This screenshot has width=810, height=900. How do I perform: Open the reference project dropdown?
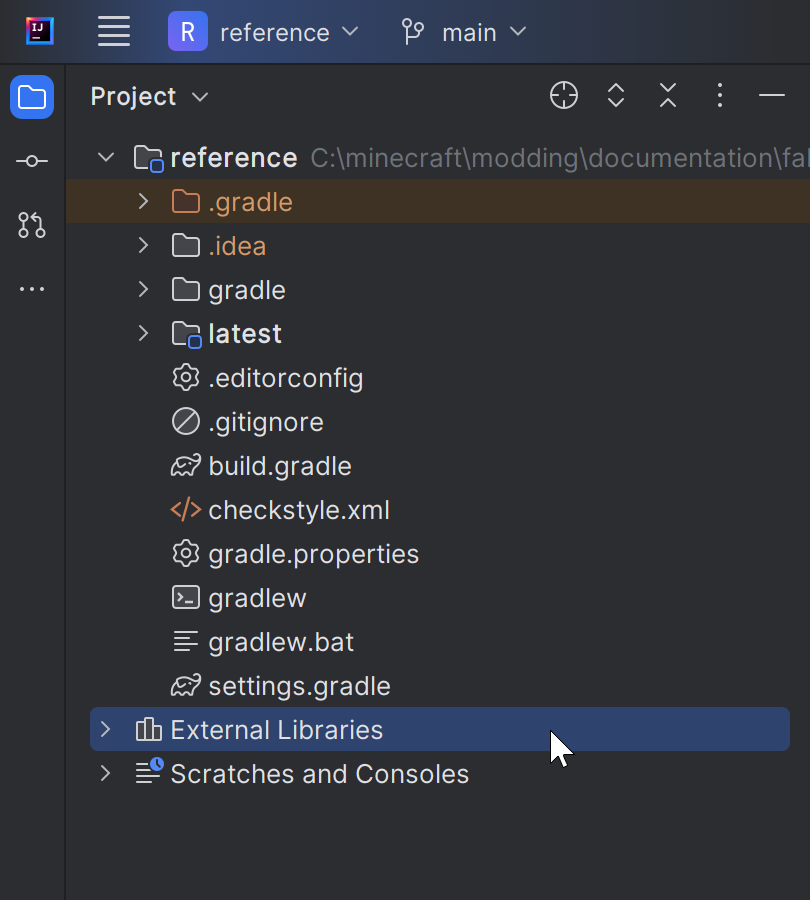264,32
